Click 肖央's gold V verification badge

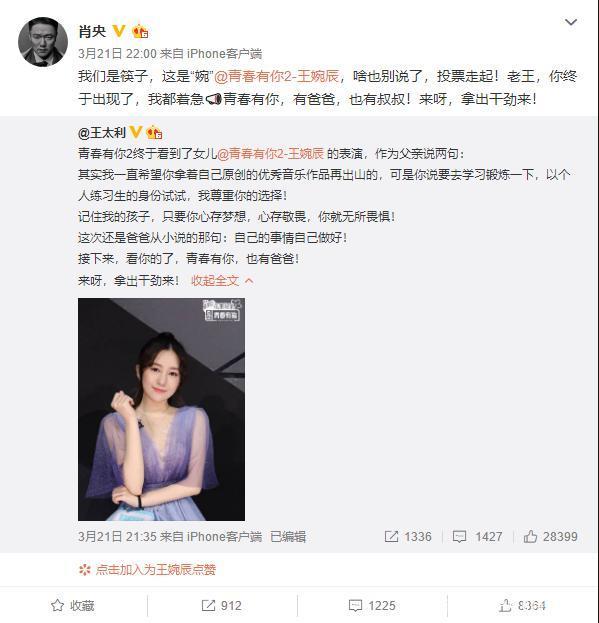(119, 31)
